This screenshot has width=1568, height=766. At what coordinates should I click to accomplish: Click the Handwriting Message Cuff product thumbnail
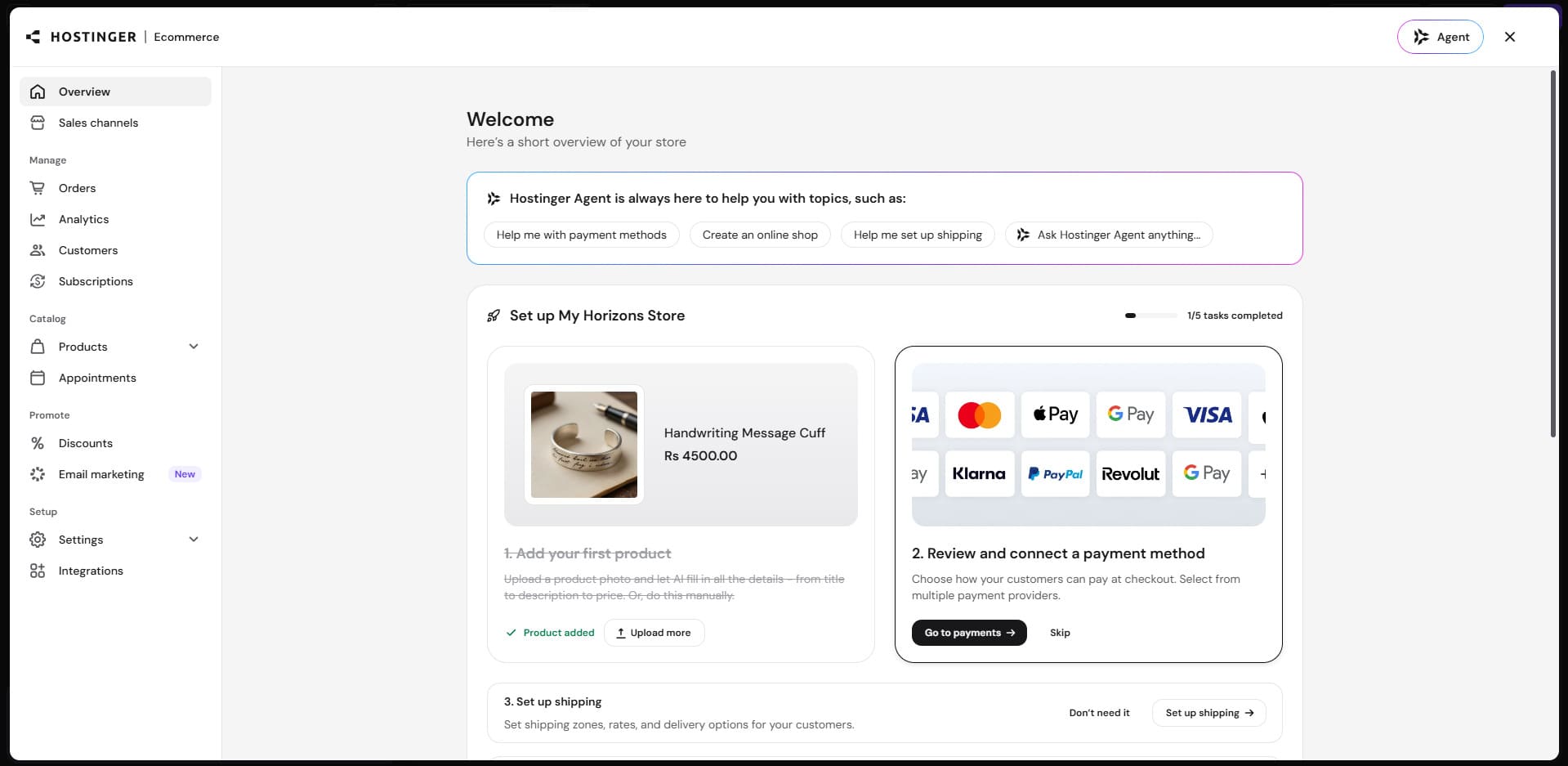pos(584,445)
